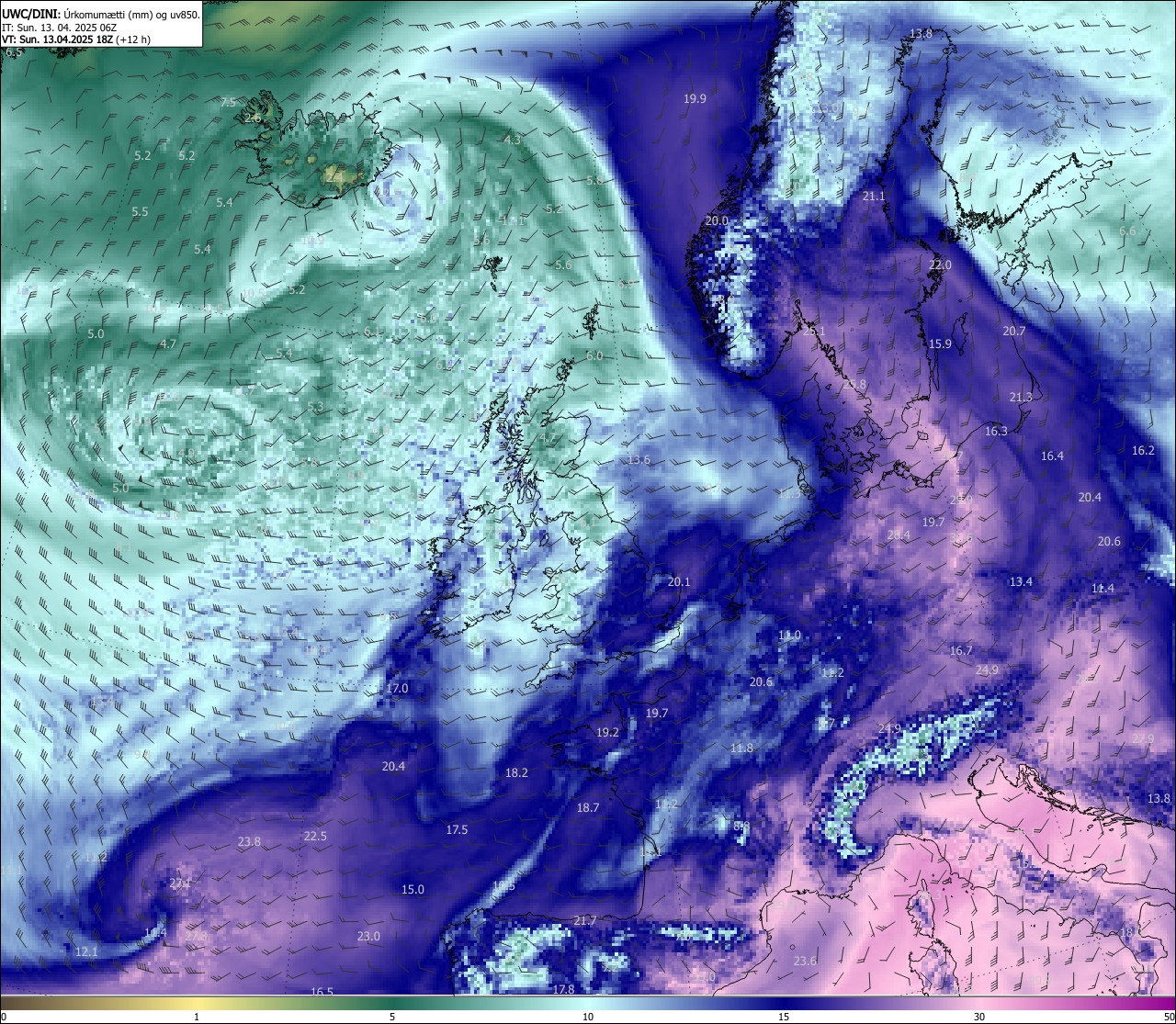Click the colorbar tick label '0'
This screenshot has width=1176, height=1024.
click(x=3, y=1017)
